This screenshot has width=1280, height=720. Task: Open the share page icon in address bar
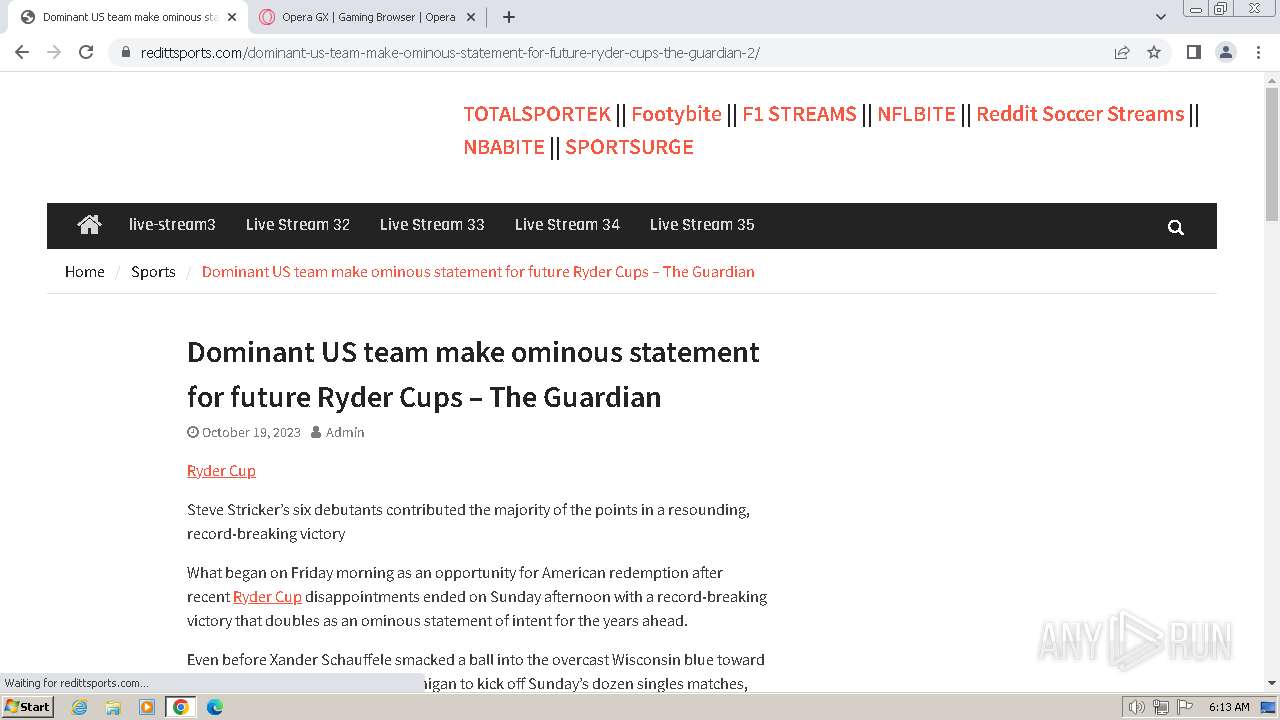[x=1122, y=52]
